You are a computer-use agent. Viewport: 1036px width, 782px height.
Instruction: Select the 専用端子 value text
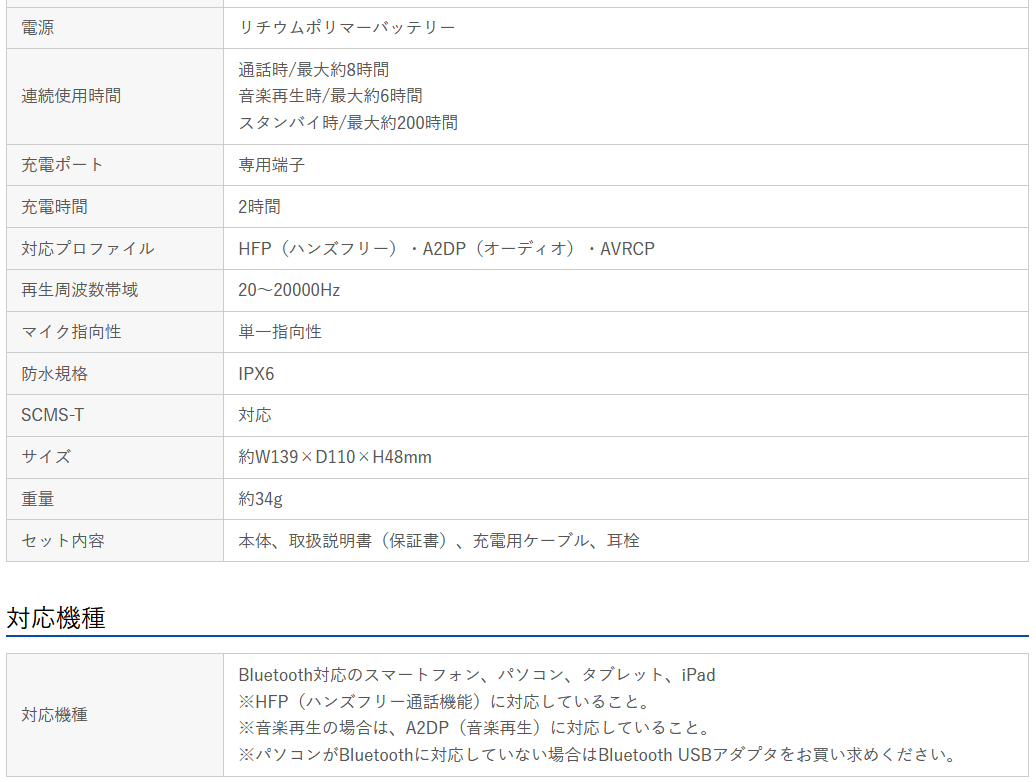pyautogui.click(x=271, y=165)
